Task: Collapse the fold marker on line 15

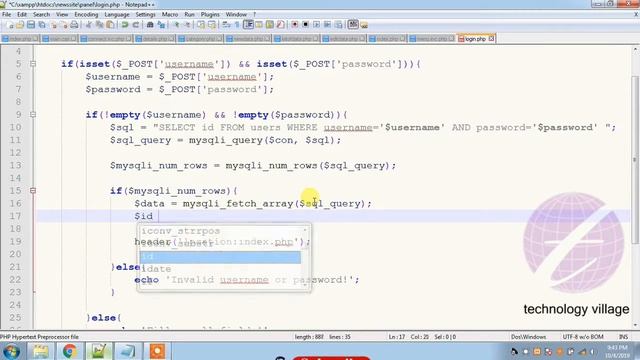Action: [x=33, y=191]
